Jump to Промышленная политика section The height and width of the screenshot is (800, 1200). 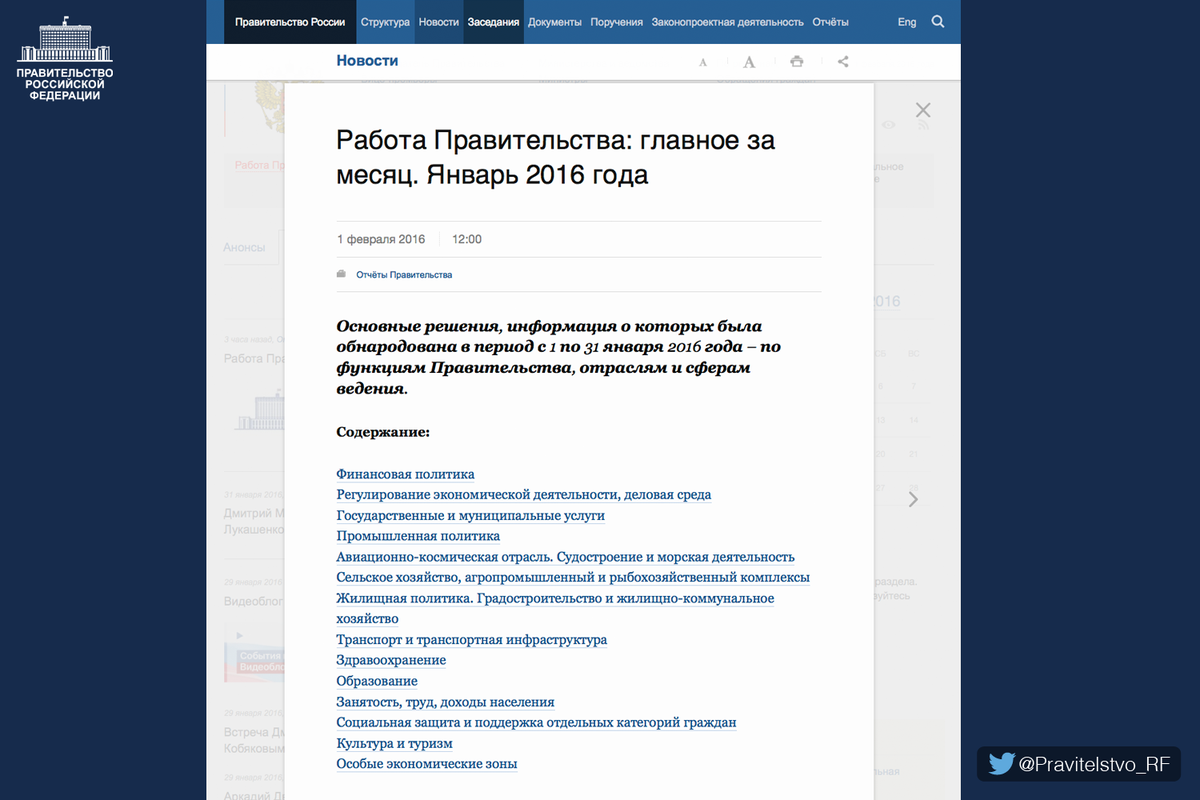click(418, 536)
